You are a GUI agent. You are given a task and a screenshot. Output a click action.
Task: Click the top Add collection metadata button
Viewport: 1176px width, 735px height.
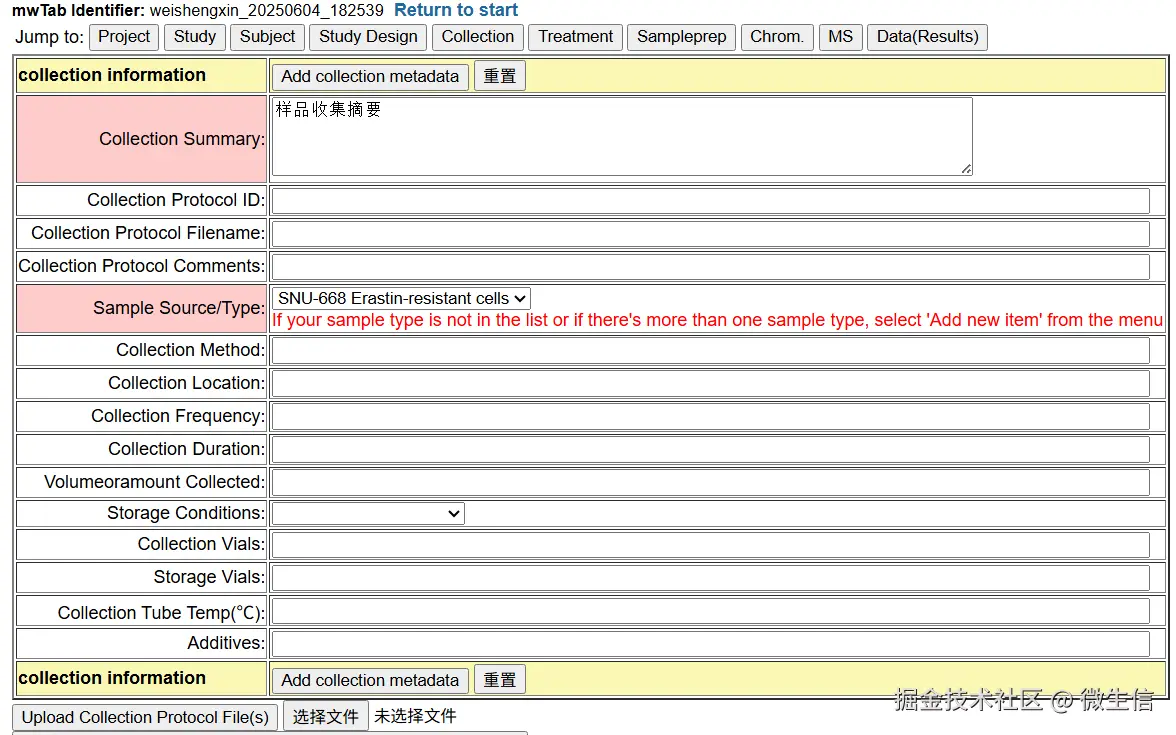tap(370, 76)
